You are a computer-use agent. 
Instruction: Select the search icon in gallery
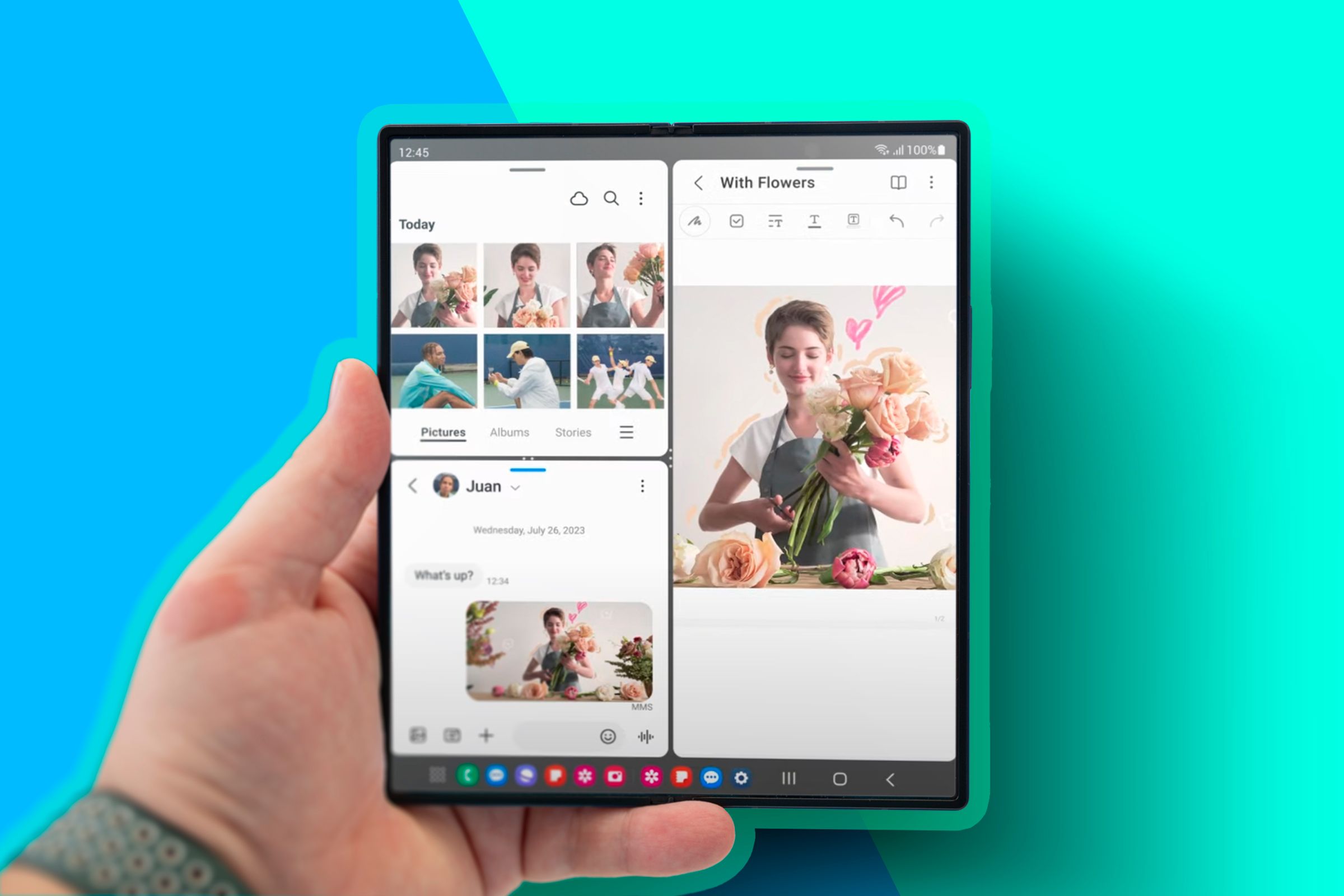click(x=612, y=197)
